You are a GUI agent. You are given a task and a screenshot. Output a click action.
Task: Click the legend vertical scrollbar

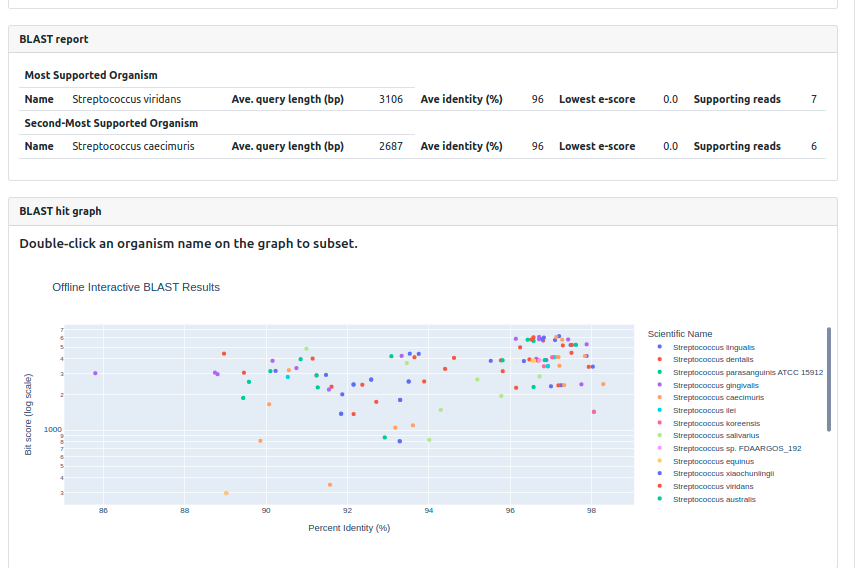[x=828, y=380]
